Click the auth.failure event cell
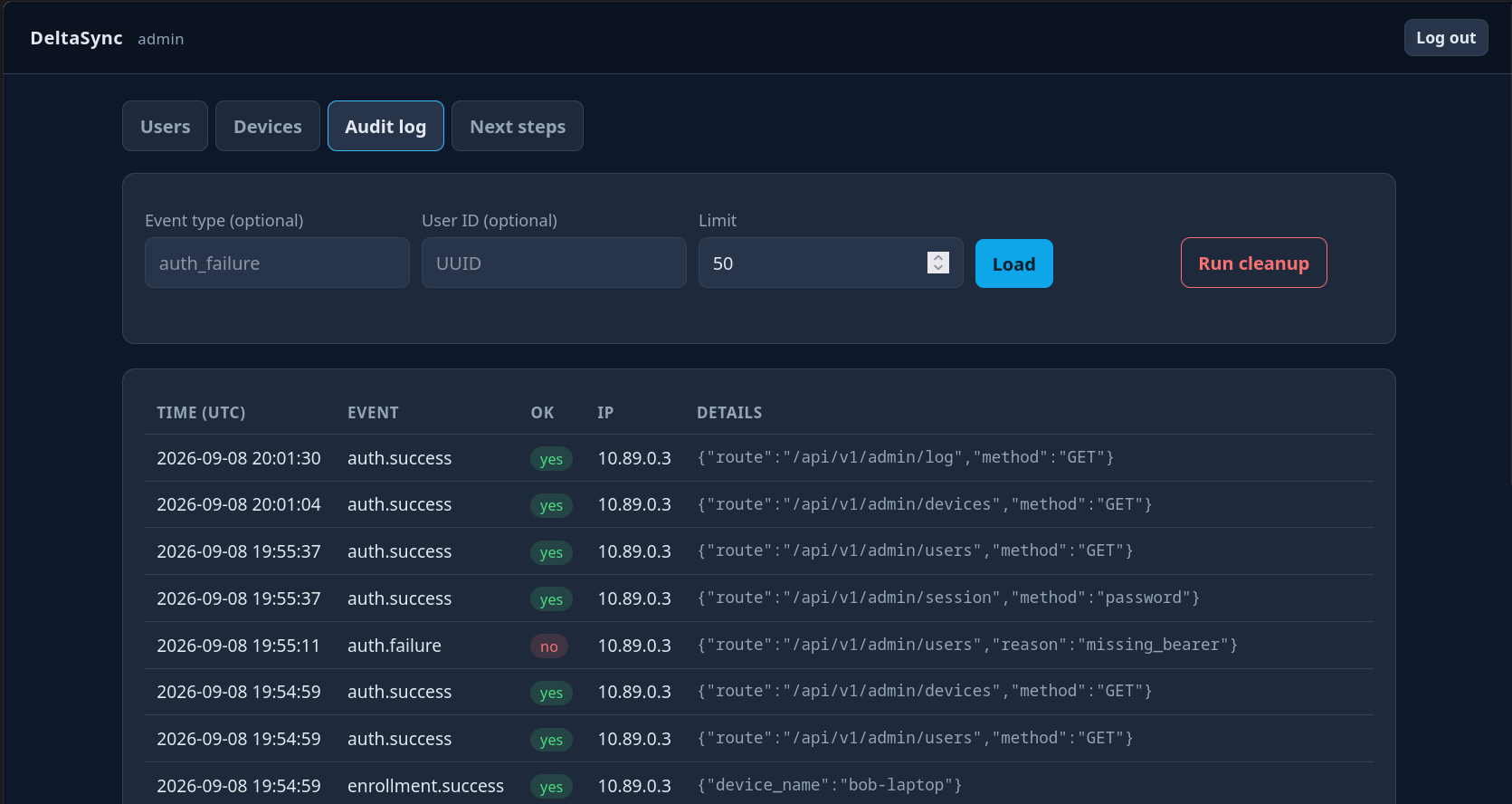This screenshot has height=804, width=1512. [x=395, y=646]
